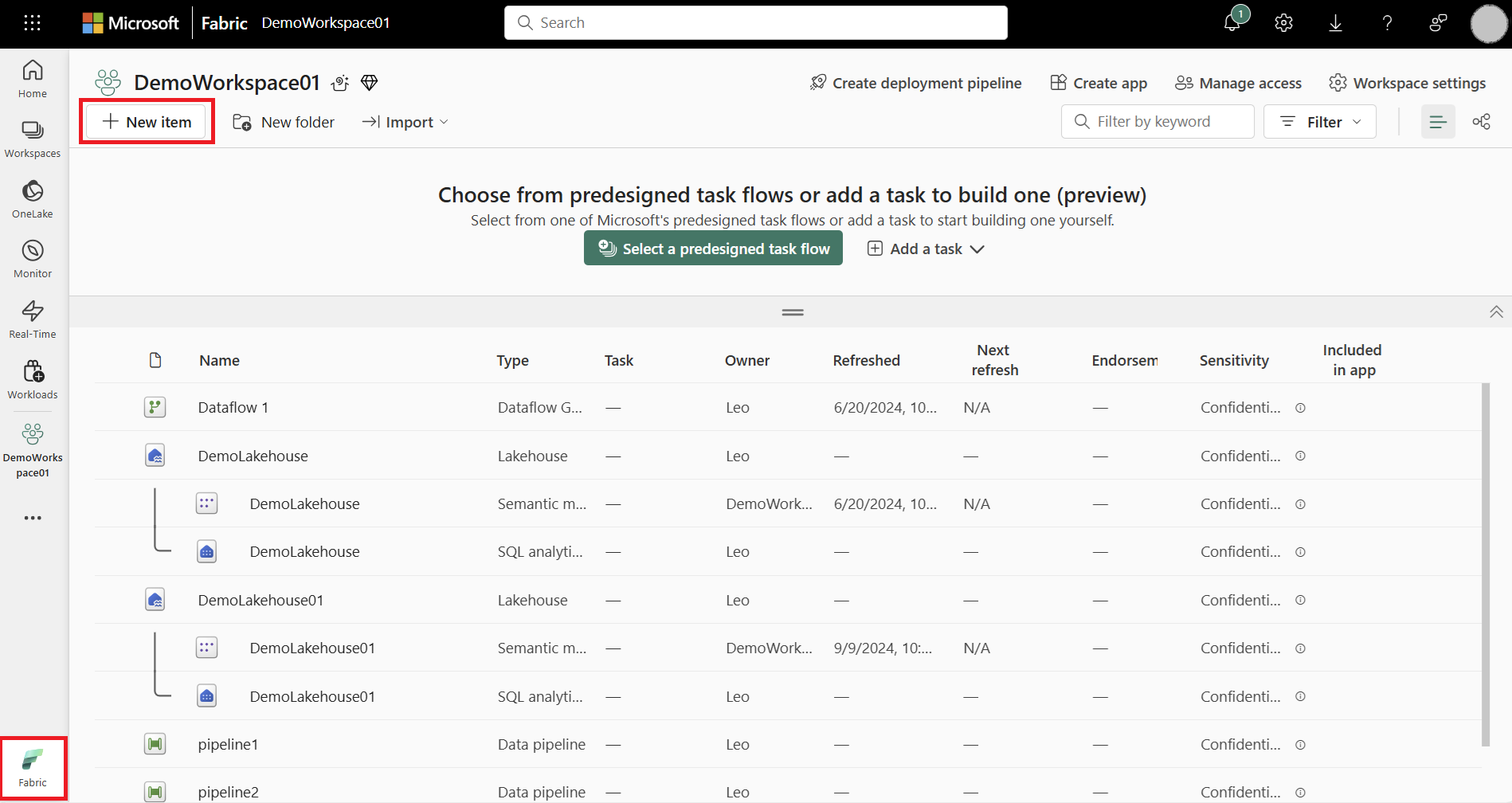The width and height of the screenshot is (1512, 803).
Task: Open the settings gear in header
Action: click(1283, 23)
